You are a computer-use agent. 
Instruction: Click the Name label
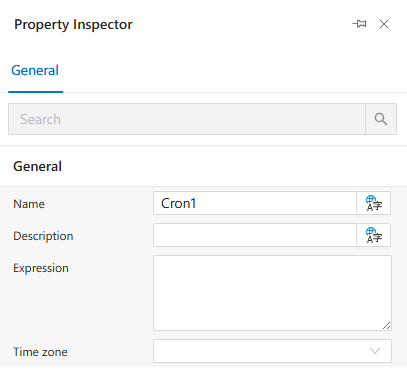(29, 204)
